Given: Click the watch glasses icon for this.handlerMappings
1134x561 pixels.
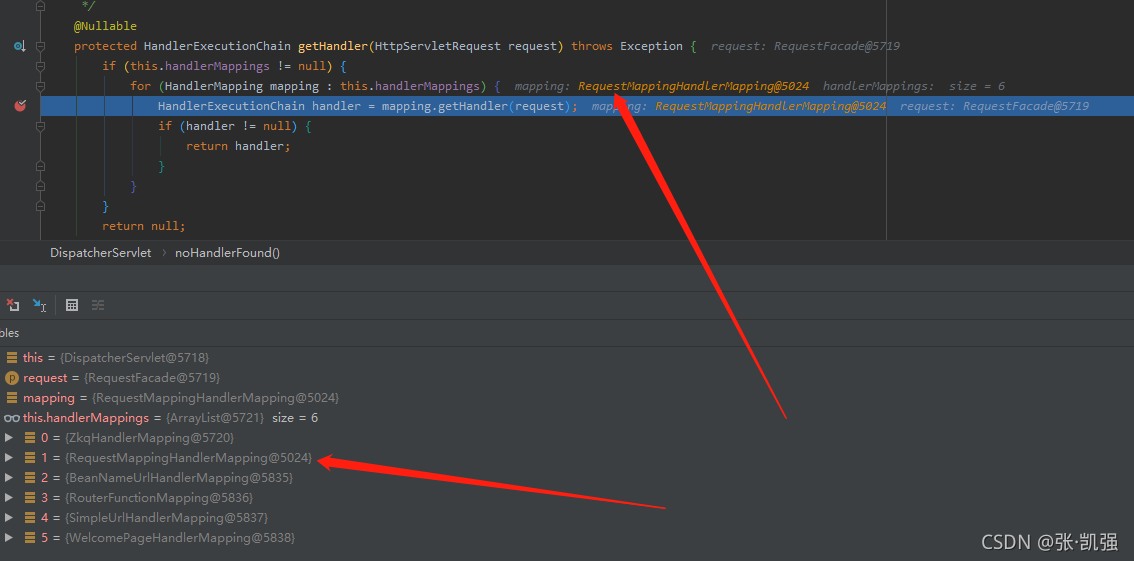Looking at the screenshot, I should pyautogui.click(x=12, y=418).
